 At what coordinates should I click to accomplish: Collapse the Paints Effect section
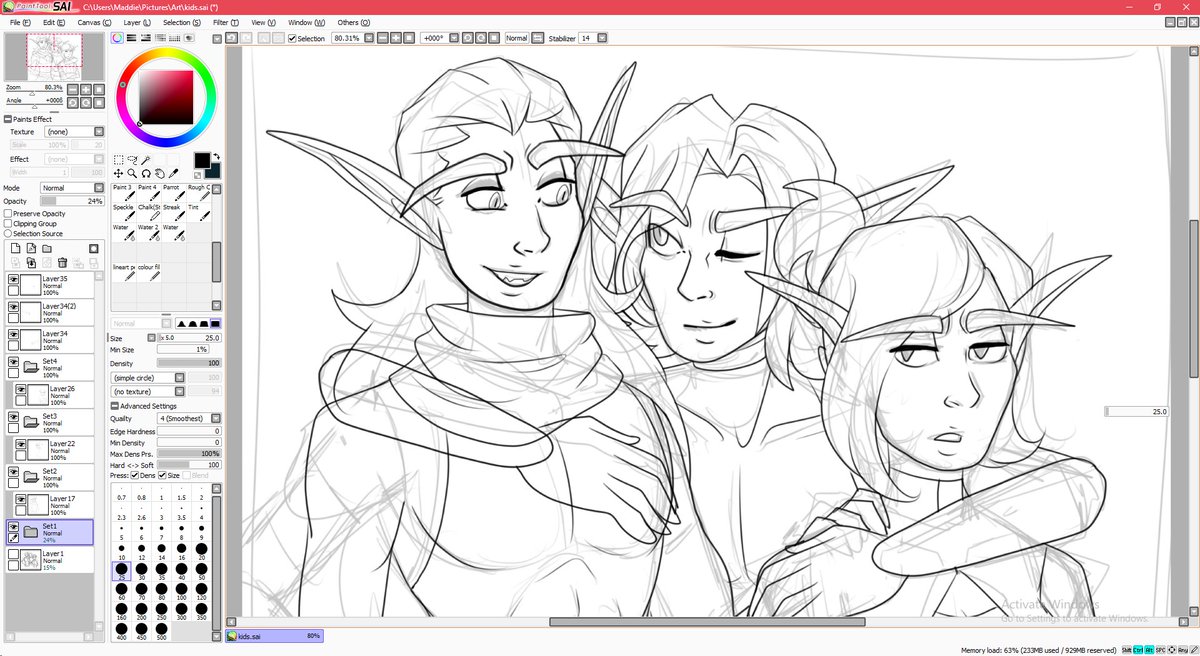tap(8, 119)
